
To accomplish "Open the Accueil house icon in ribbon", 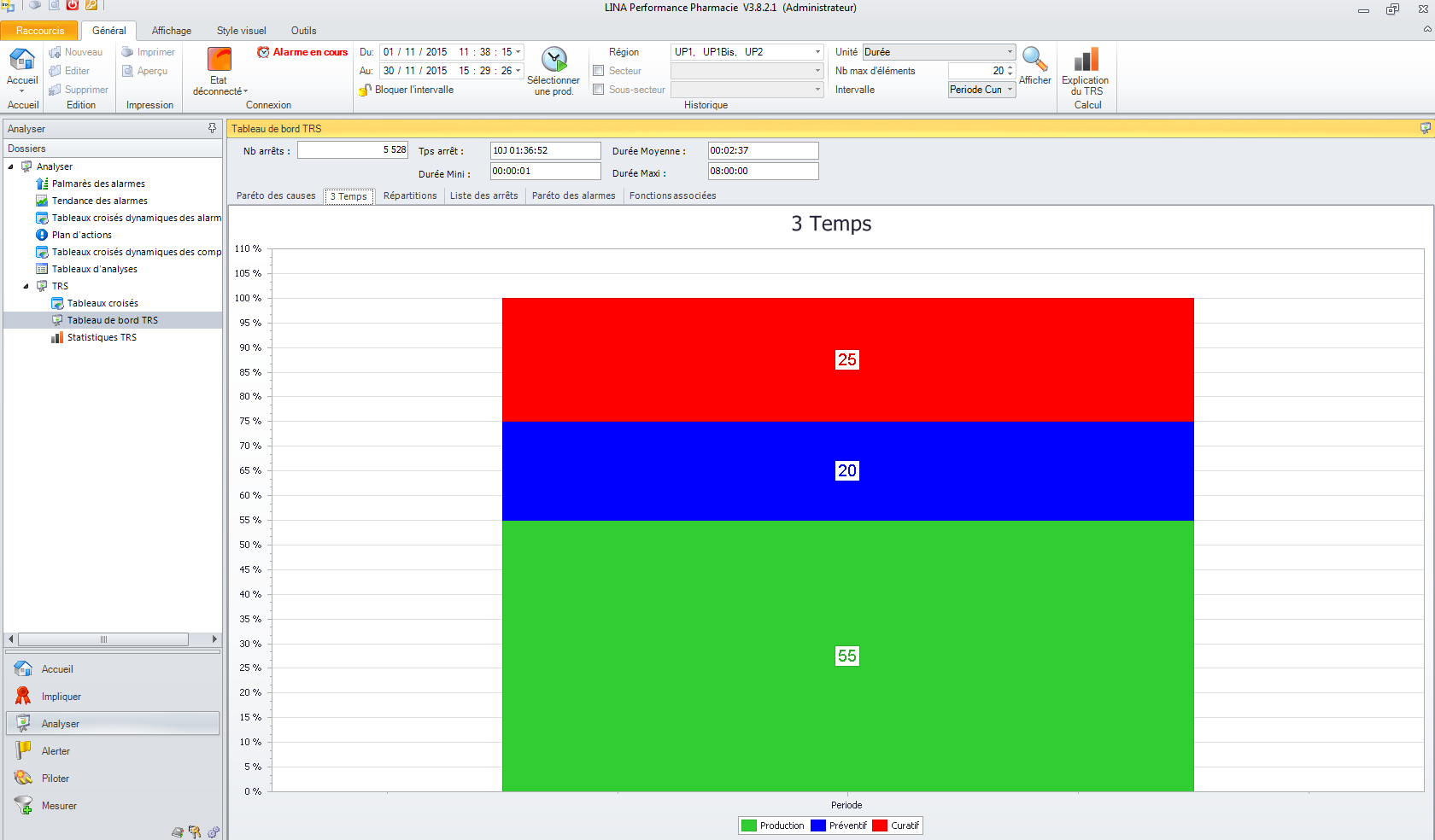I will (x=21, y=60).
